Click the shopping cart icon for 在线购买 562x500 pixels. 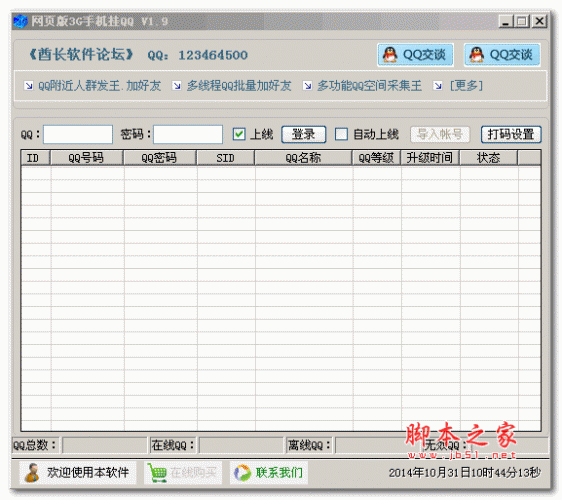pos(157,473)
